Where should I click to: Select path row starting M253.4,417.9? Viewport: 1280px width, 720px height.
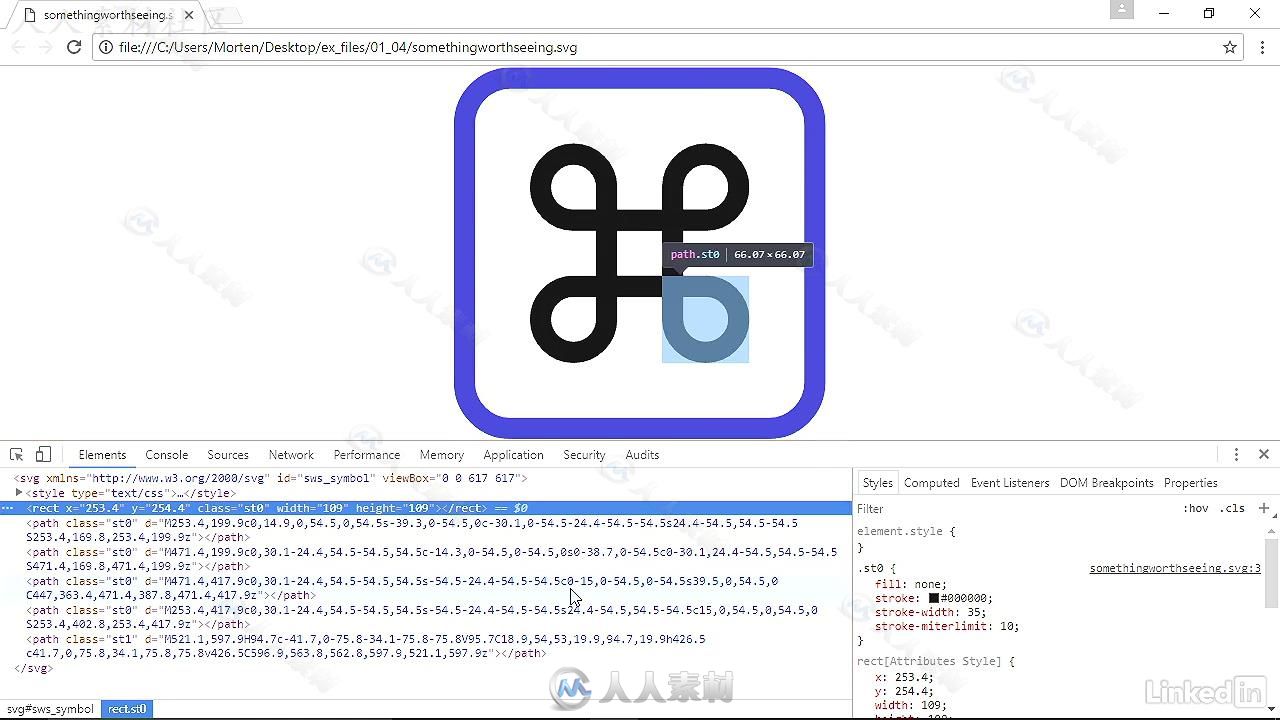426,617
